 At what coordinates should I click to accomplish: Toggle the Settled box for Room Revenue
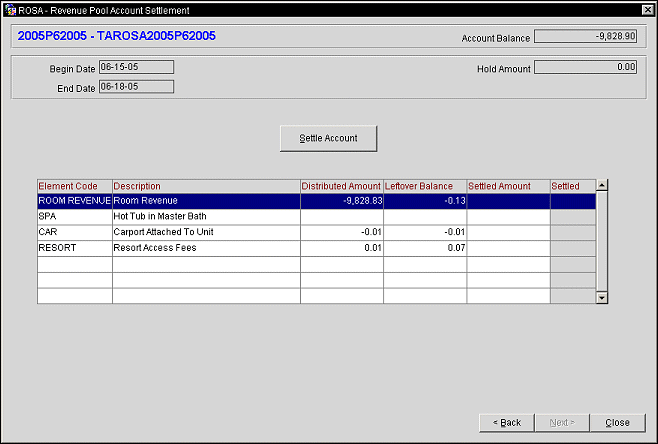(x=572, y=200)
